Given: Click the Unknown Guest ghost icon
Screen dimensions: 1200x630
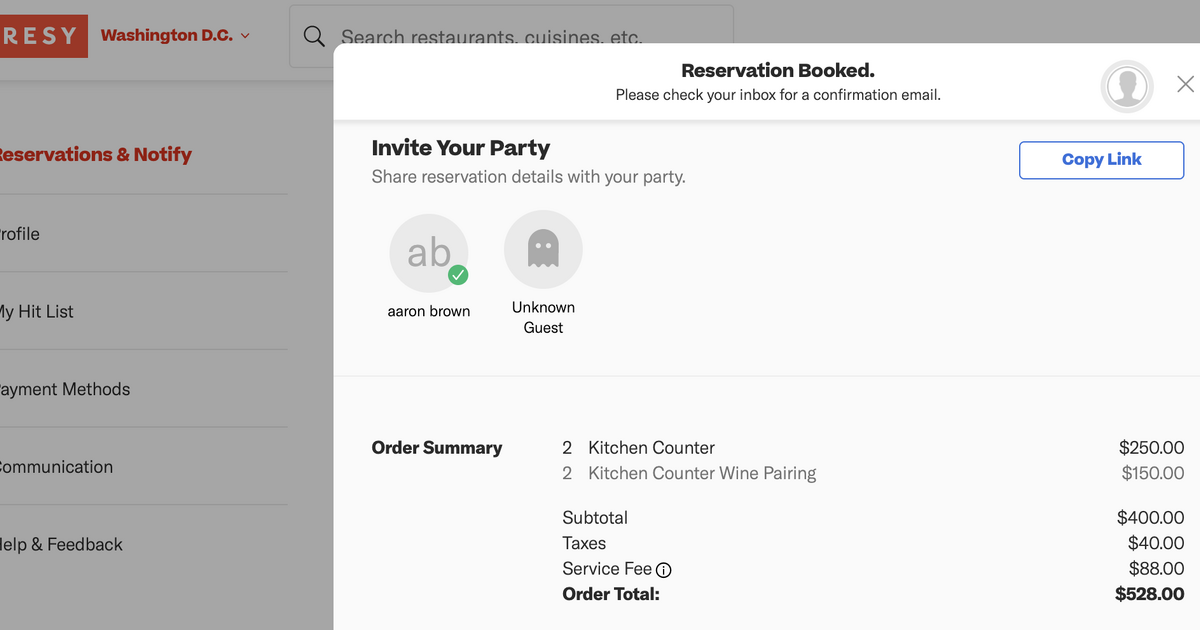Looking at the screenshot, I should click(x=543, y=248).
